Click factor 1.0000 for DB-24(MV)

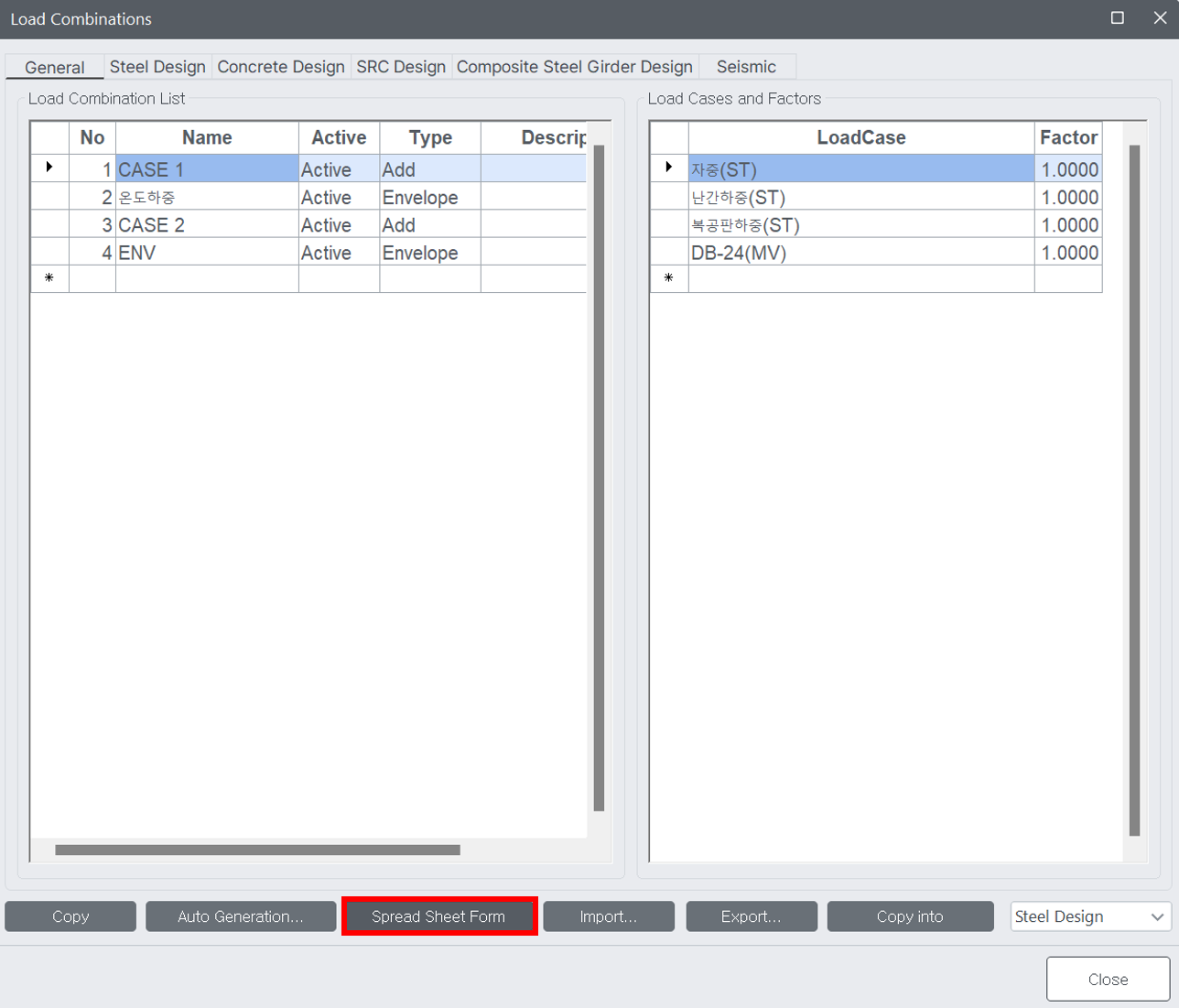click(1068, 252)
